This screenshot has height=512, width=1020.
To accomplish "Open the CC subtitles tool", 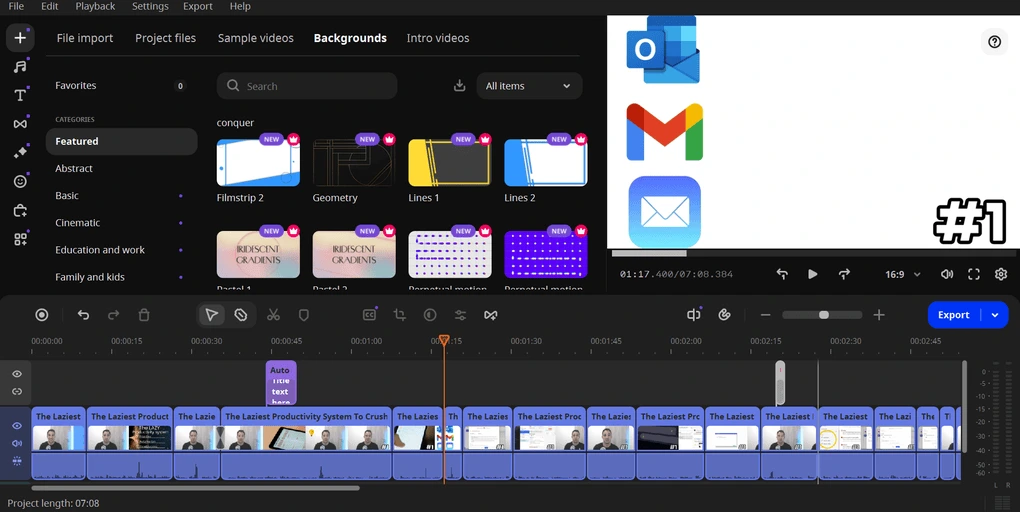I will click(369, 315).
